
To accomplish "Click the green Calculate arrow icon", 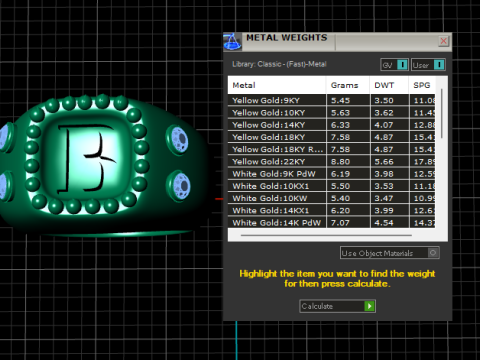I will coord(369,306).
